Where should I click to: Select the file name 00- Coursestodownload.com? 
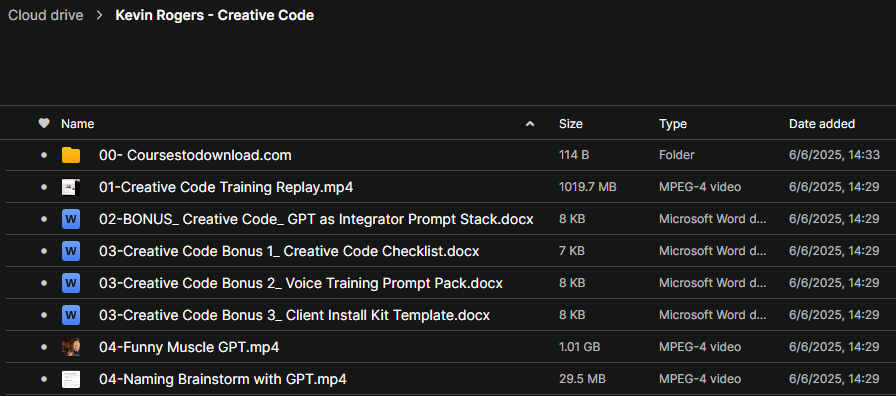coord(195,155)
